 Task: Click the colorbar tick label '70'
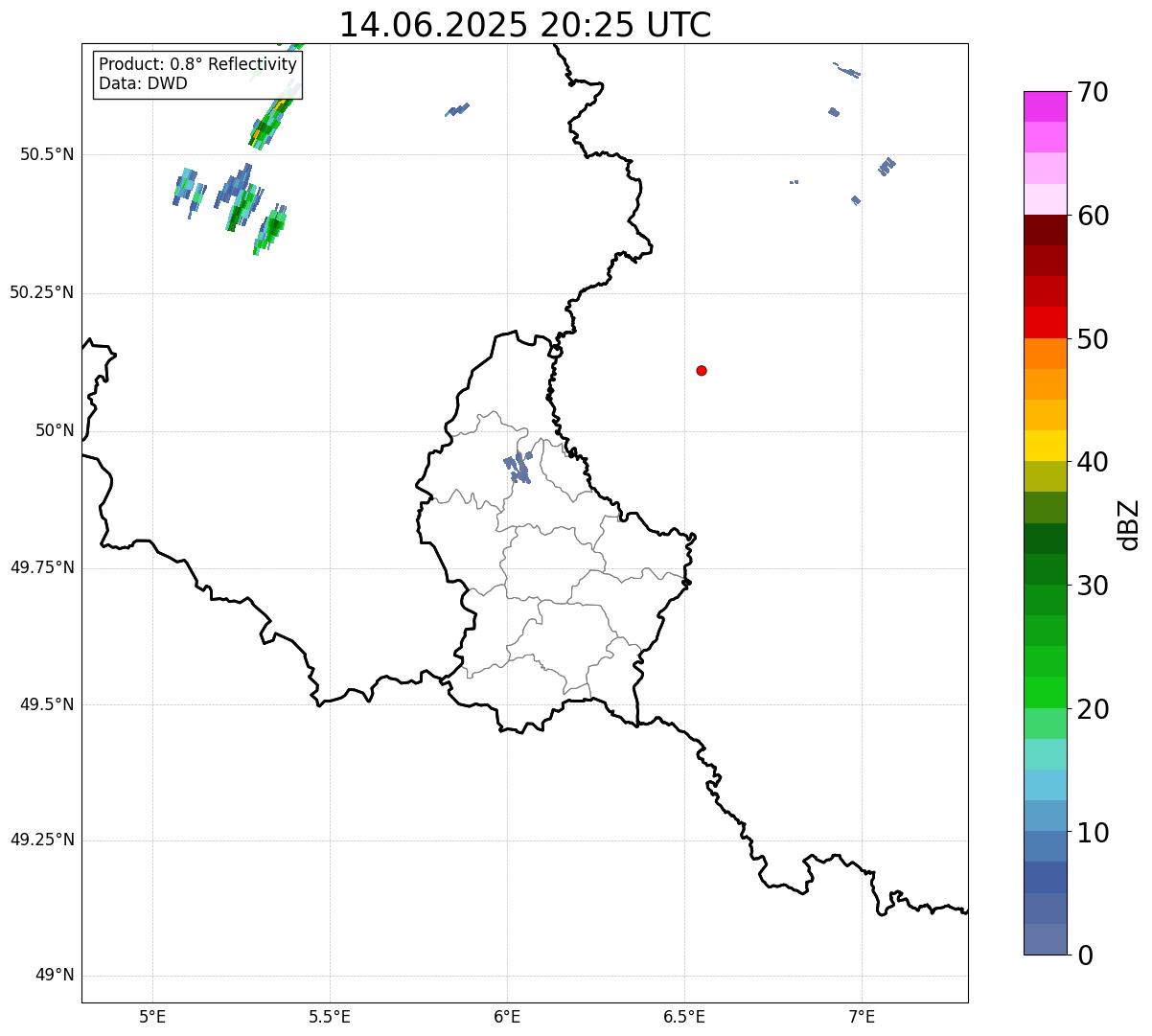(x=1093, y=93)
